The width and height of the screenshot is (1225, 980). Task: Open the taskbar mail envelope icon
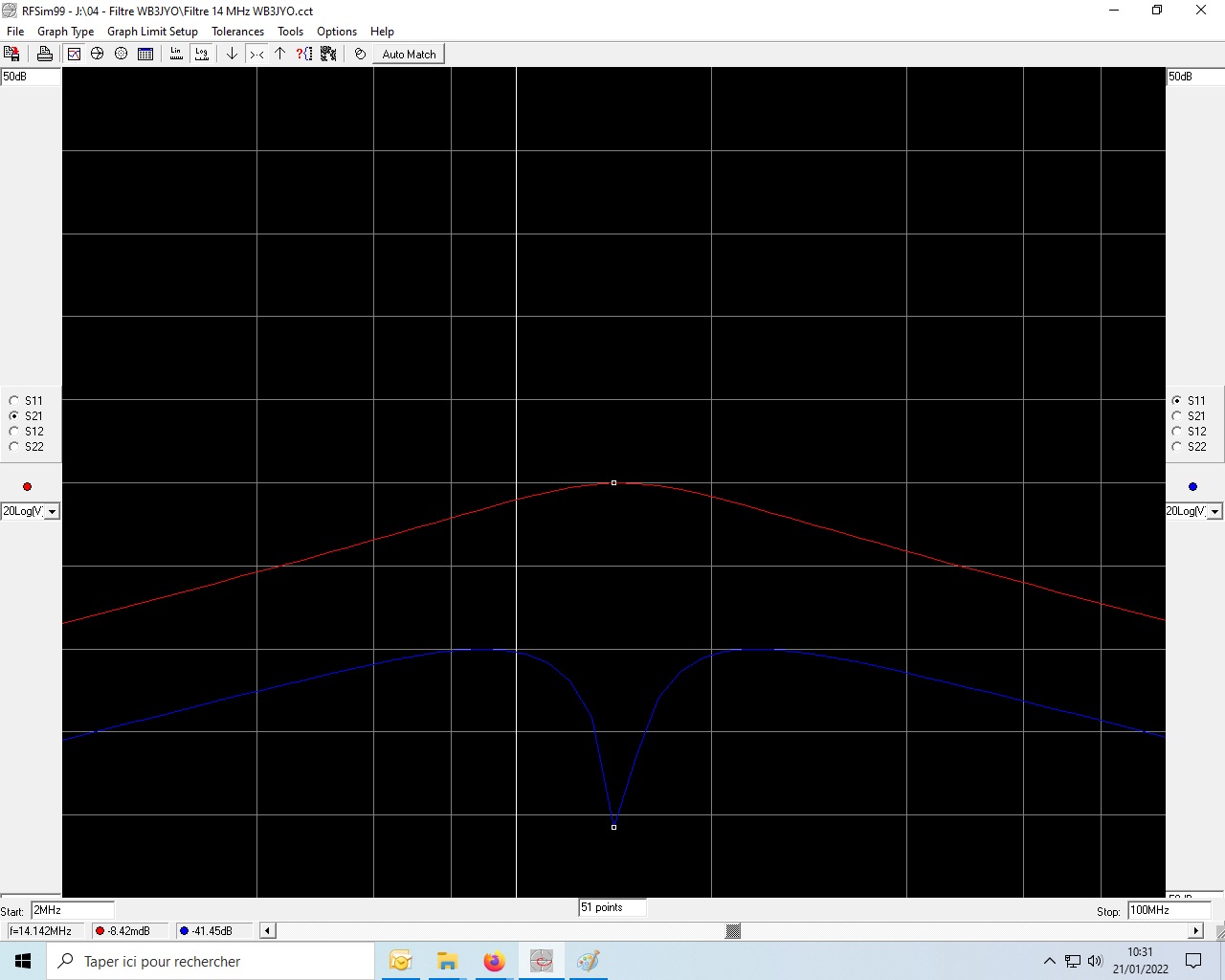coord(400,961)
